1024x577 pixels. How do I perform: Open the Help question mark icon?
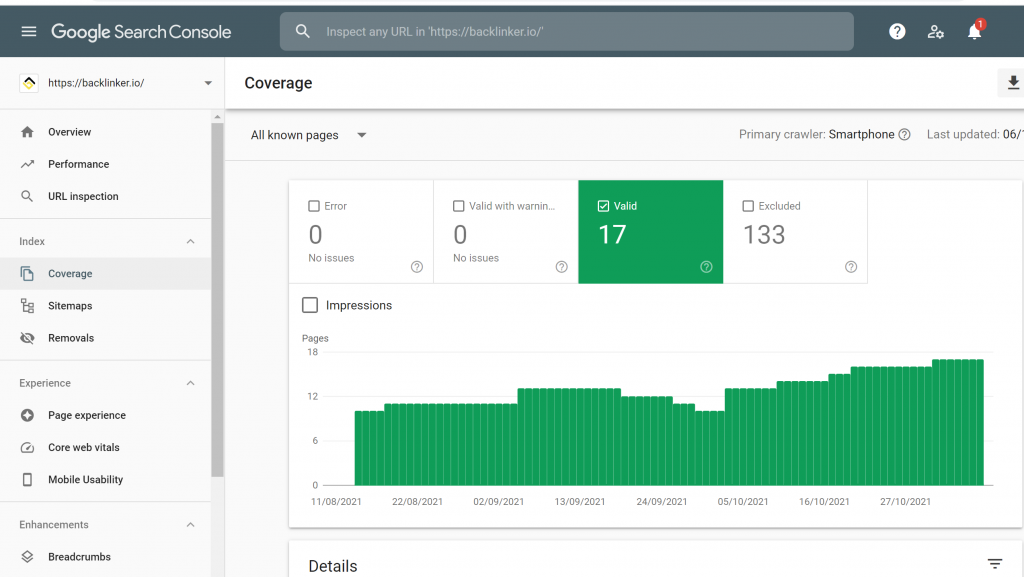pyautogui.click(x=897, y=31)
